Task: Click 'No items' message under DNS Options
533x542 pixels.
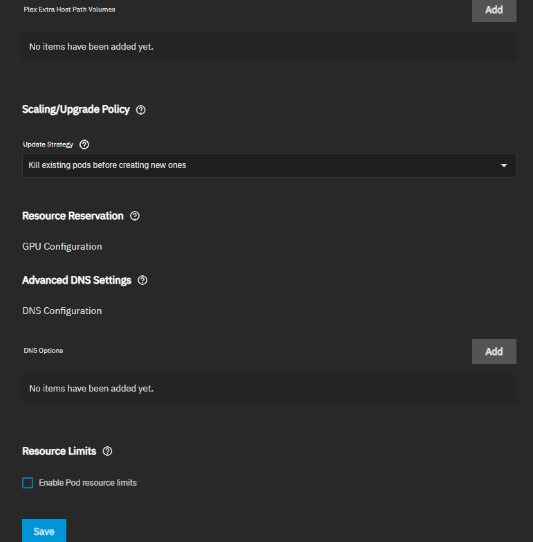Action: coord(91,389)
